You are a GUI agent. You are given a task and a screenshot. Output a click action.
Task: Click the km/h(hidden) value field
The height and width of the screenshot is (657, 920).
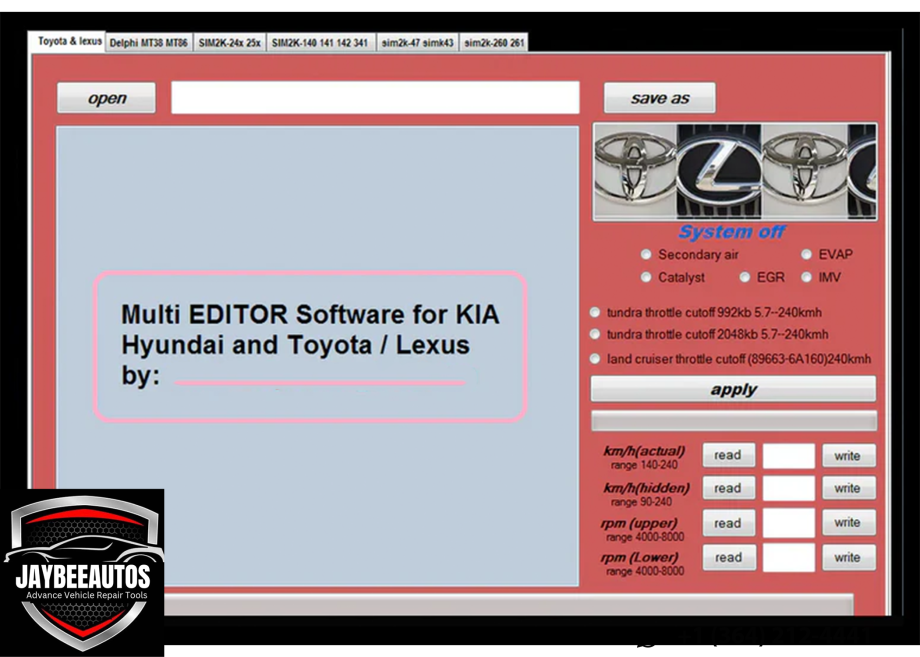coord(789,488)
